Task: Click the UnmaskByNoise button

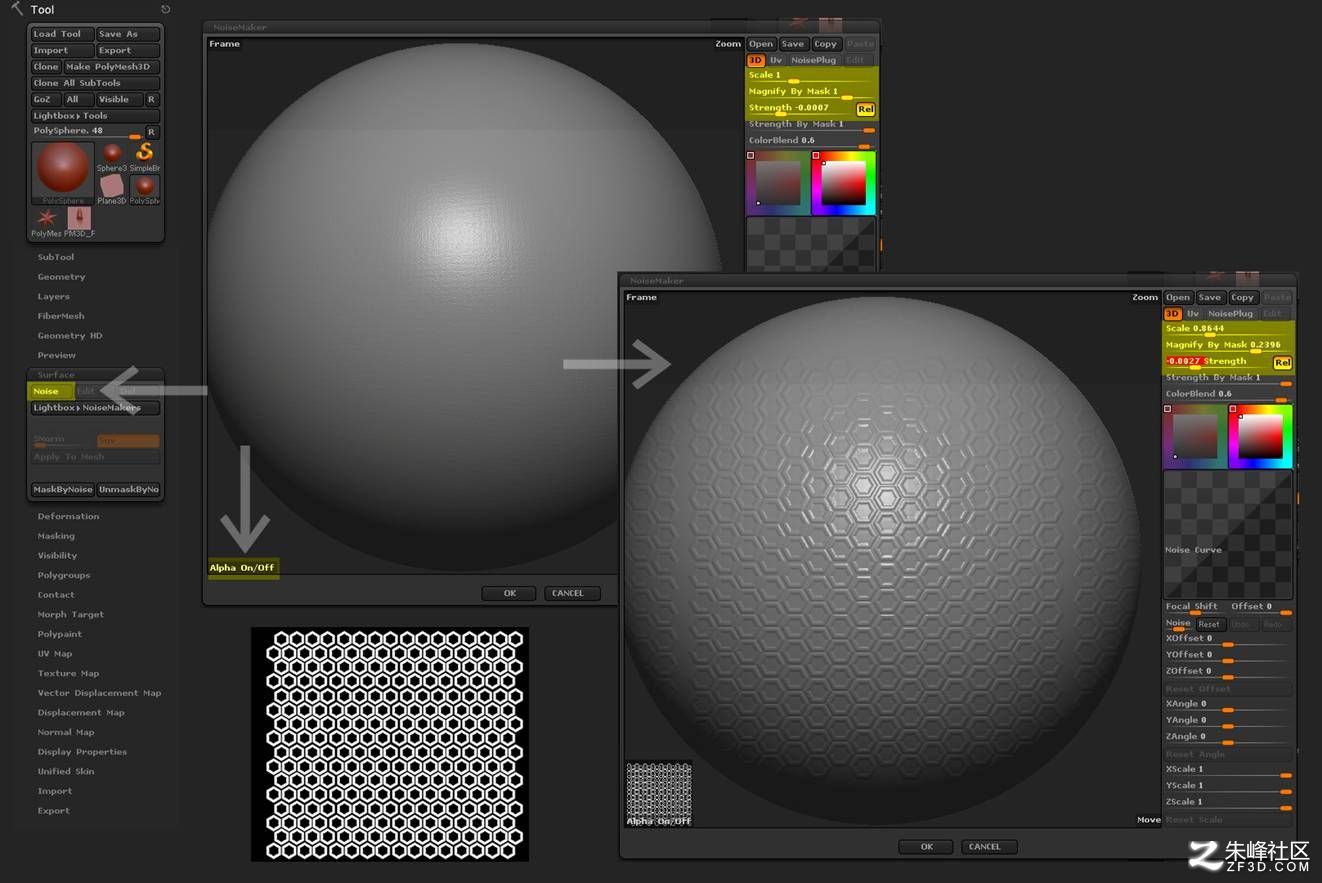Action: [129, 490]
